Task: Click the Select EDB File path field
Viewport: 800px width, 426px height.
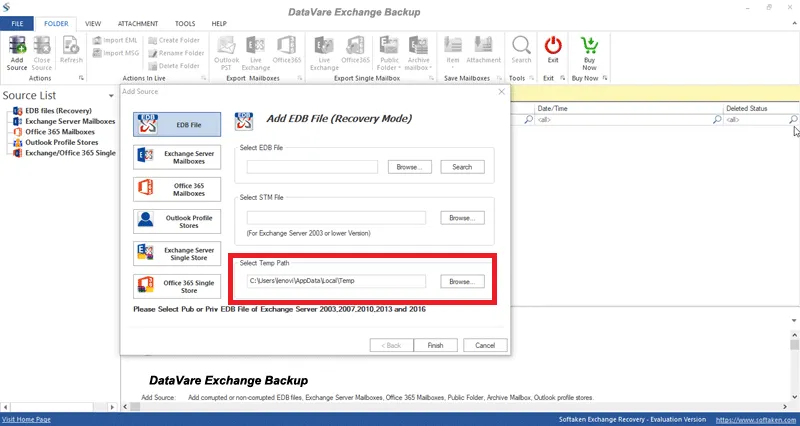Action: coord(312,167)
